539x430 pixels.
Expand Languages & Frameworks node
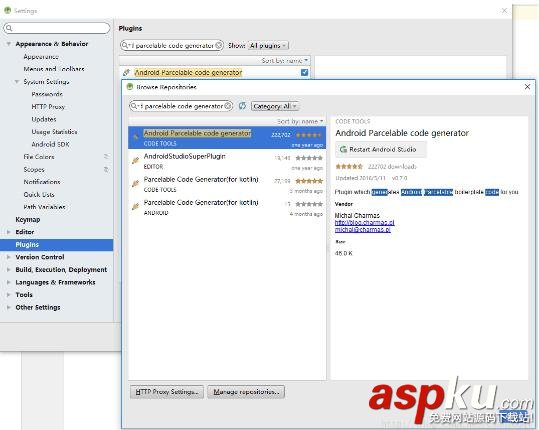click(9, 282)
